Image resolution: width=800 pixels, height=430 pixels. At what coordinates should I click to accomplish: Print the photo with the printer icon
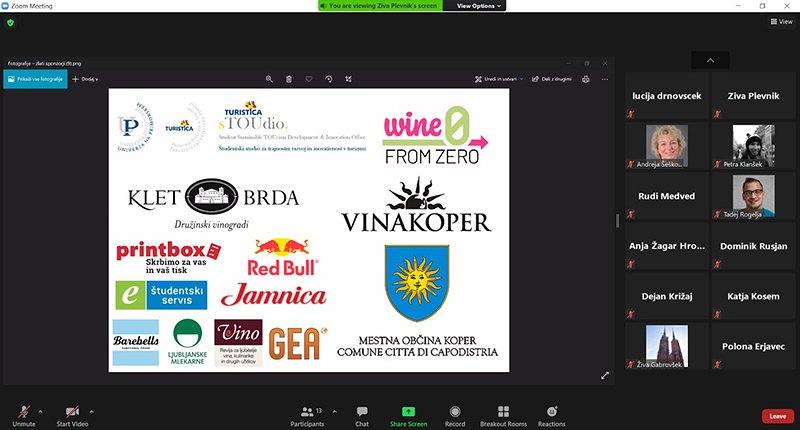coord(586,79)
